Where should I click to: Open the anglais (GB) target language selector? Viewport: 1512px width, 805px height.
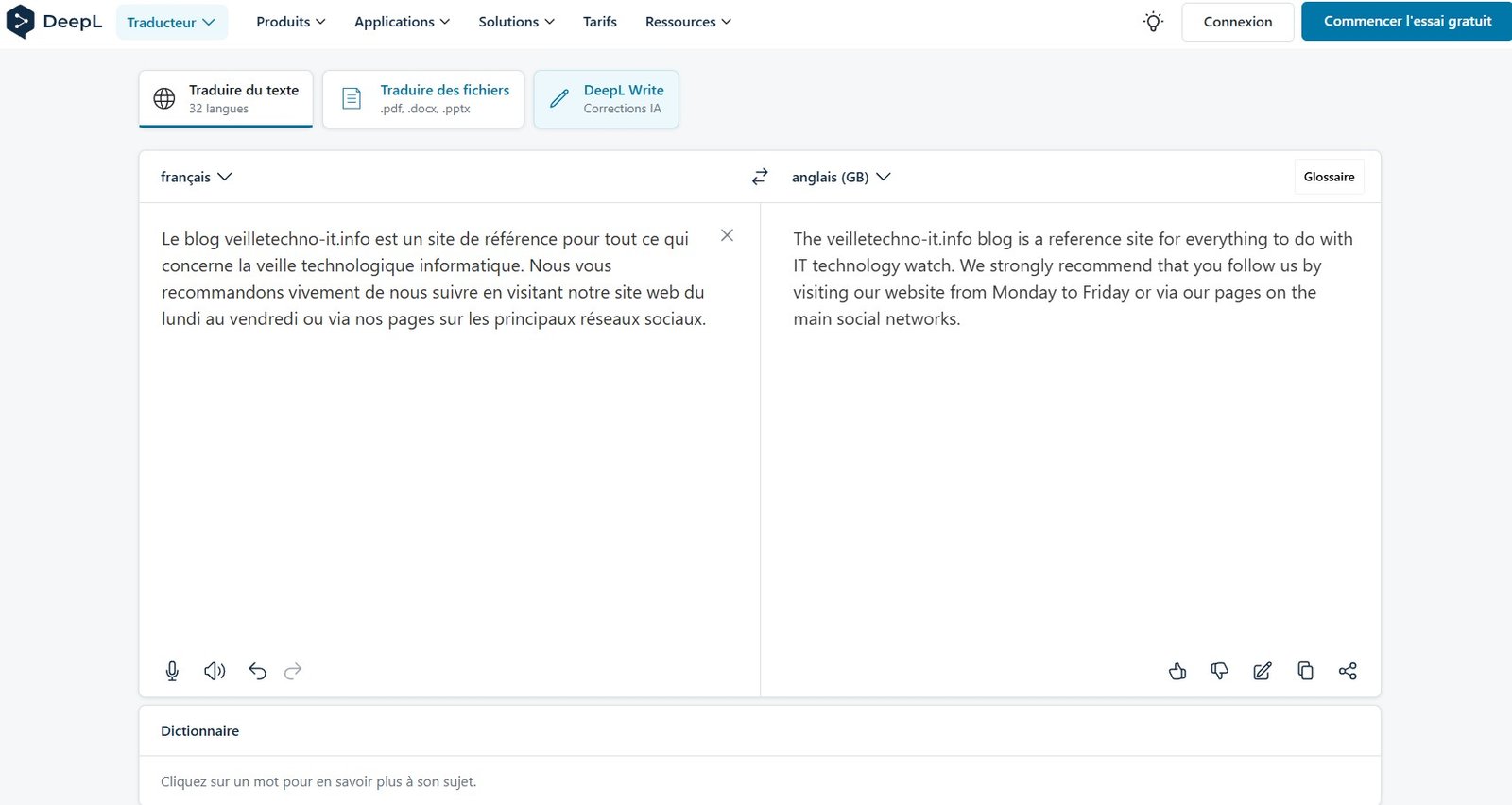(841, 177)
